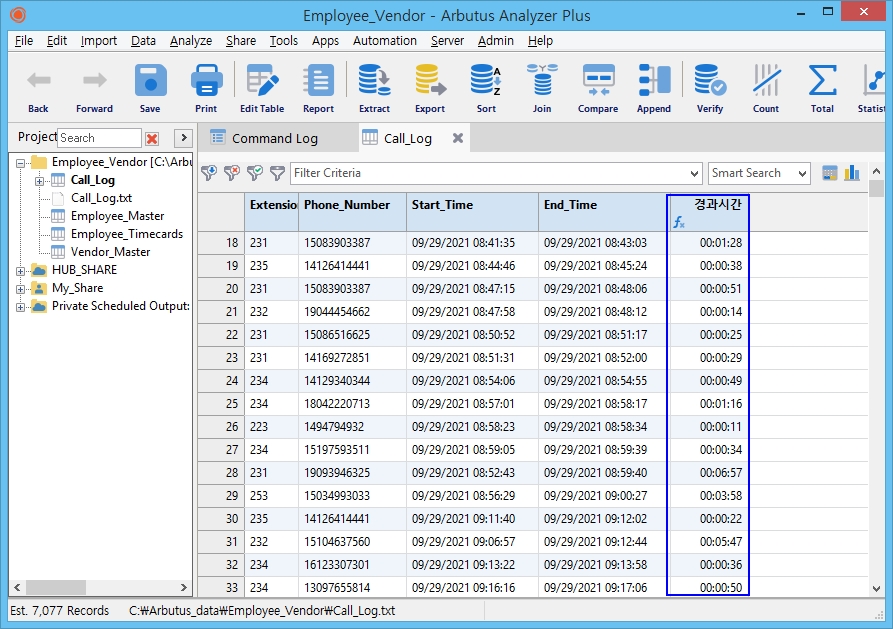
Task: Select Call_Log.txt file in tree
Action: (x=101, y=198)
